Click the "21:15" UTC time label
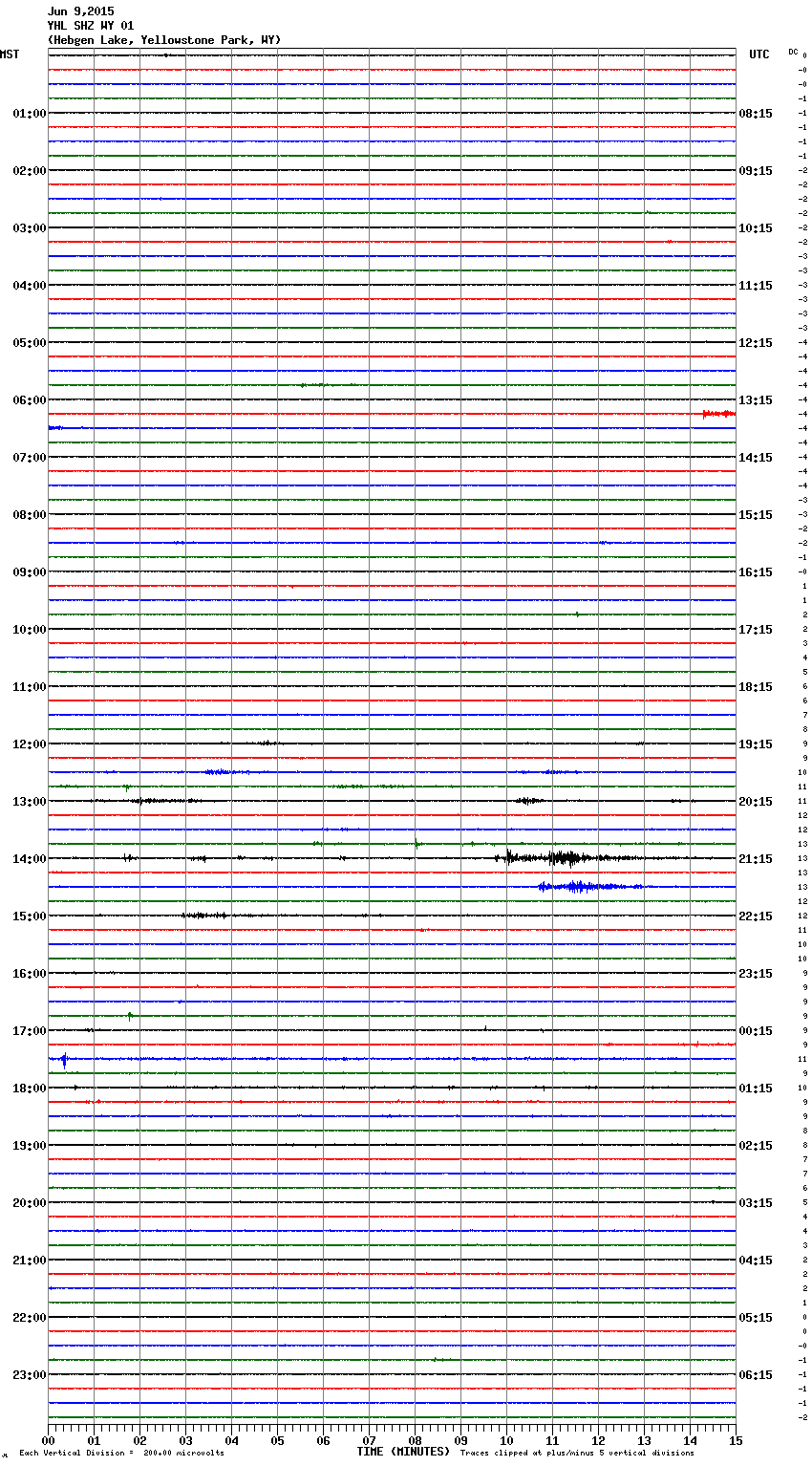812x1466 pixels. [x=756, y=859]
